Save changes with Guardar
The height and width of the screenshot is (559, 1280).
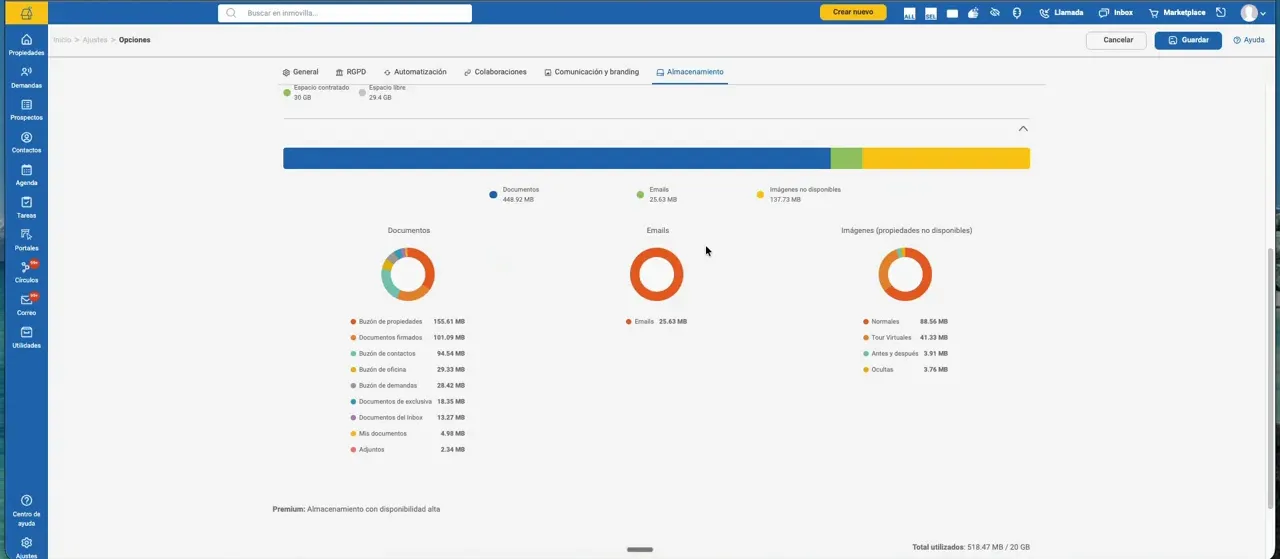click(1188, 40)
